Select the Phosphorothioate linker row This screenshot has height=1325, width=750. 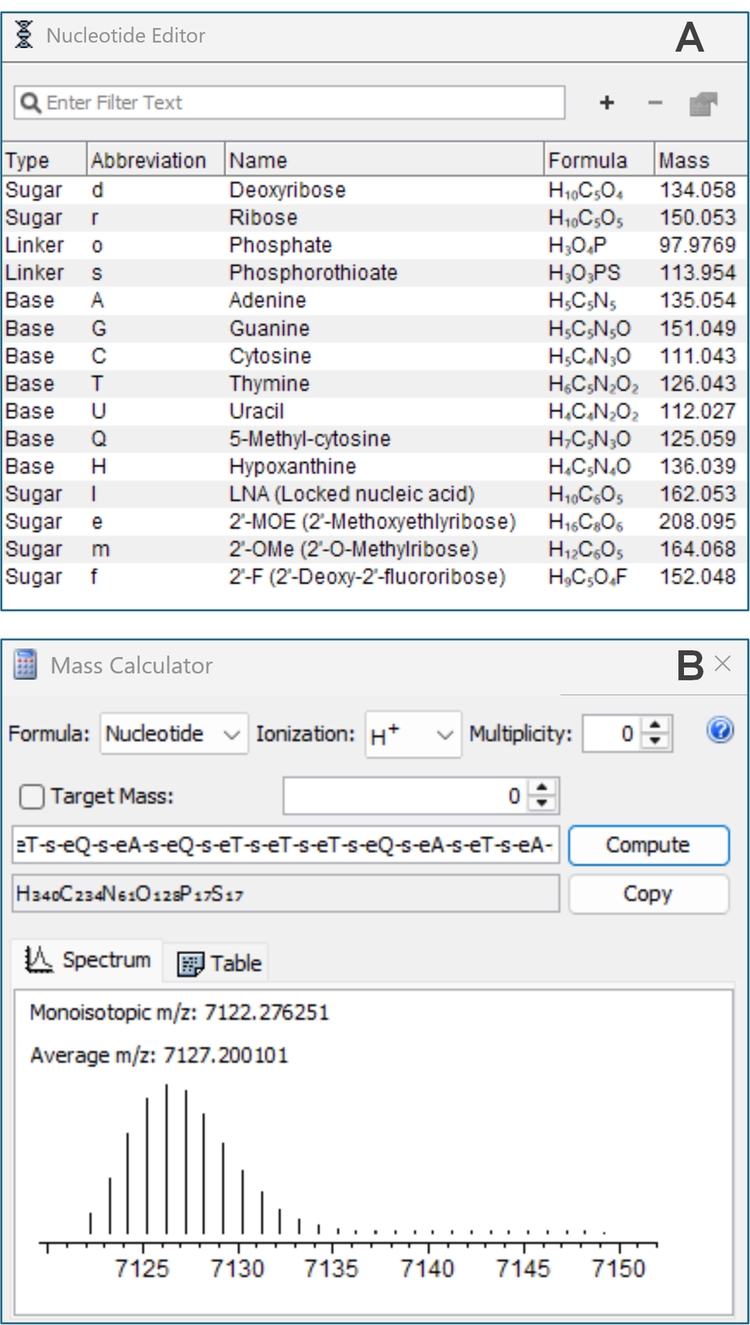pos(313,273)
